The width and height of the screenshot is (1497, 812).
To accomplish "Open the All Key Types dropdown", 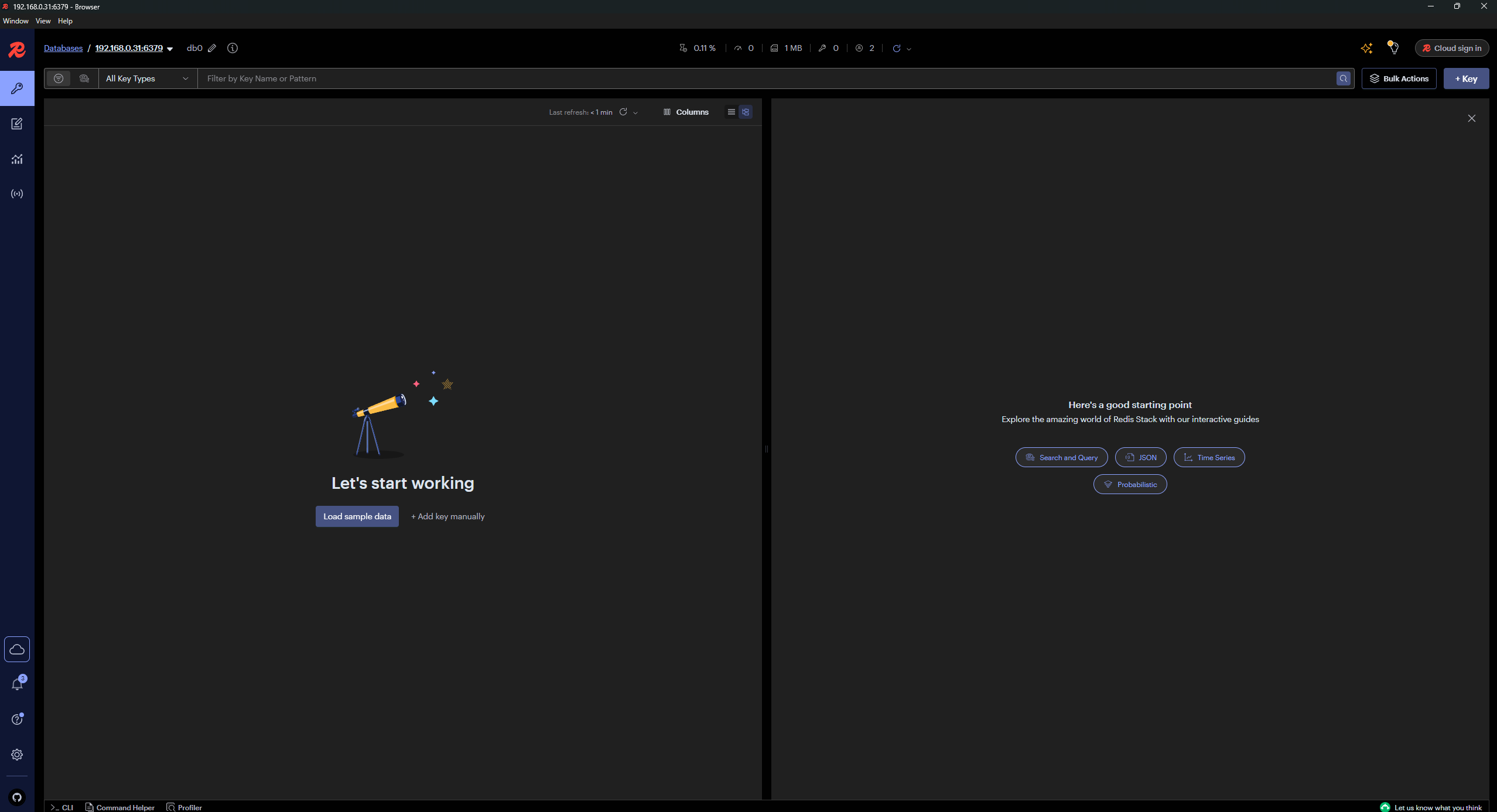I will (148, 78).
